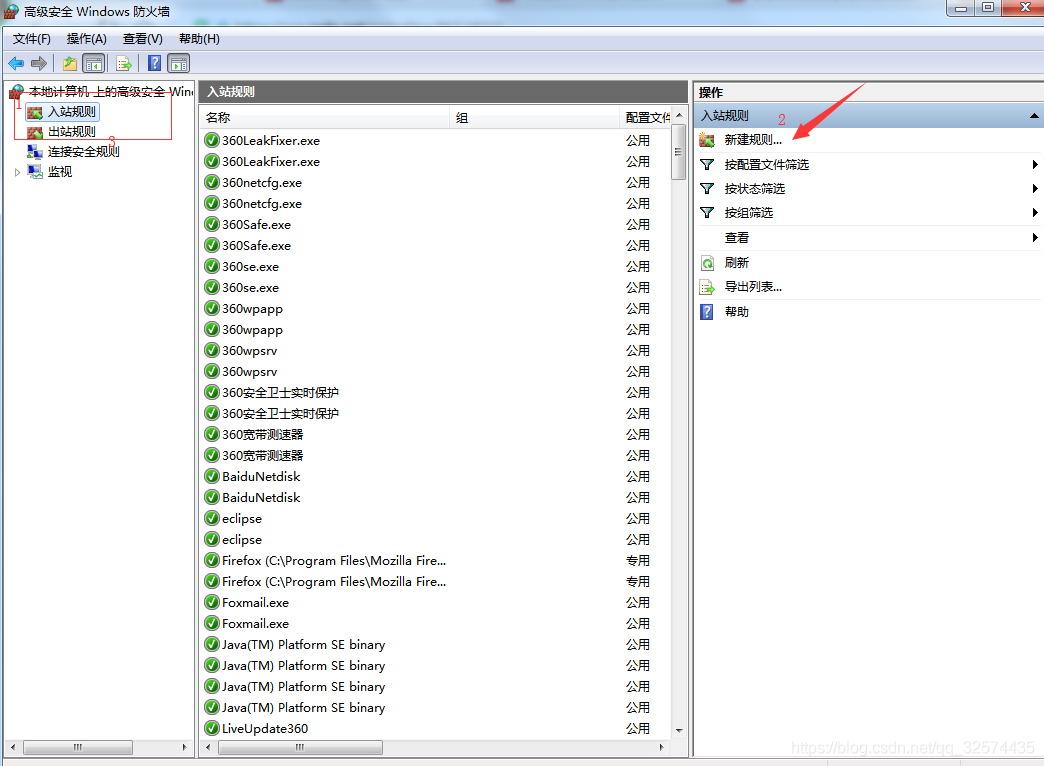This screenshot has height=766, width=1044.
Task: Expand the 按组筛选 submenu arrow
Action: point(1035,212)
